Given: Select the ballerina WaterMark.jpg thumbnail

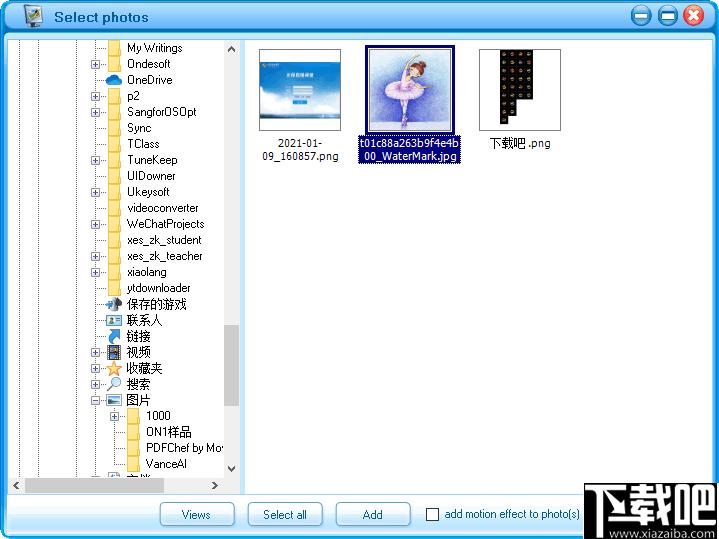Looking at the screenshot, I should click(410, 90).
